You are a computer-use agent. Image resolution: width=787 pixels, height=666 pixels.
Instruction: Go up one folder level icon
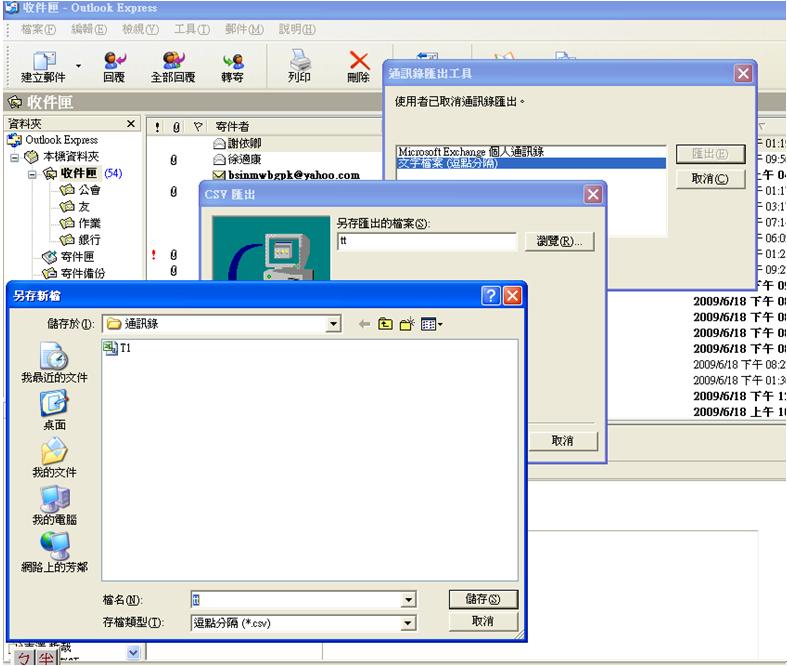[x=385, y=324]
